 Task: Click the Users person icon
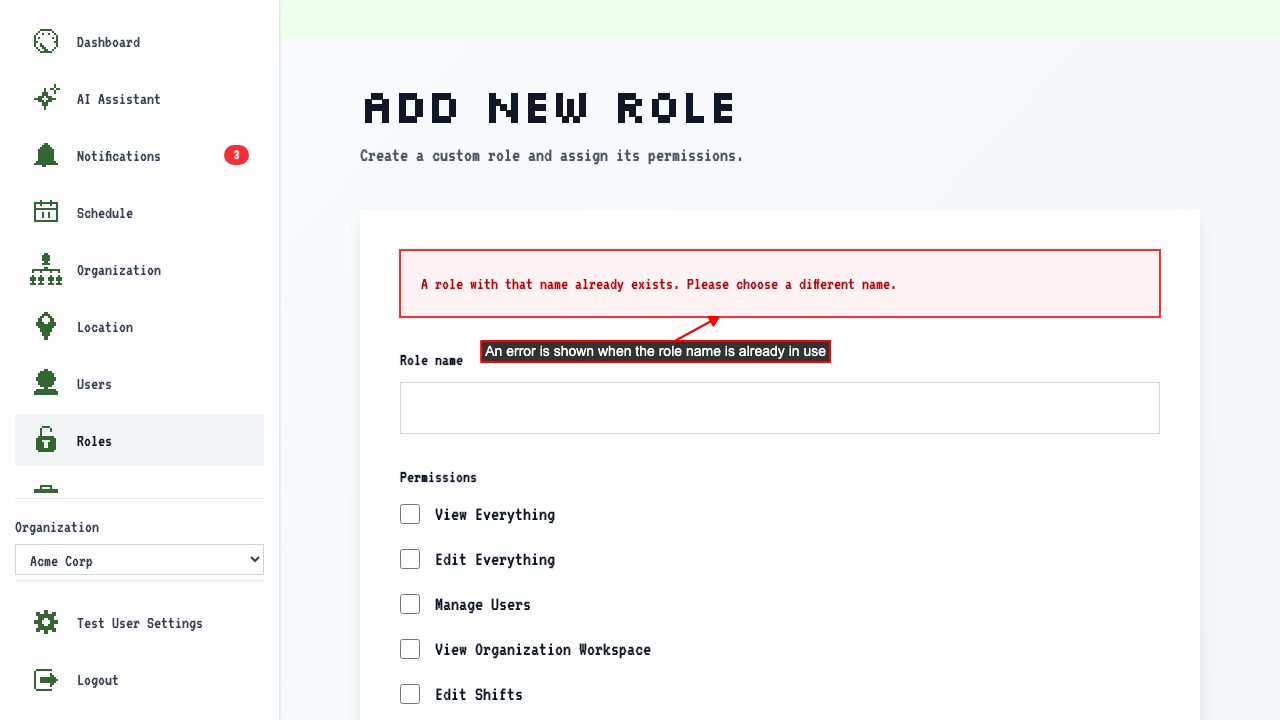[x=46, y=383]
